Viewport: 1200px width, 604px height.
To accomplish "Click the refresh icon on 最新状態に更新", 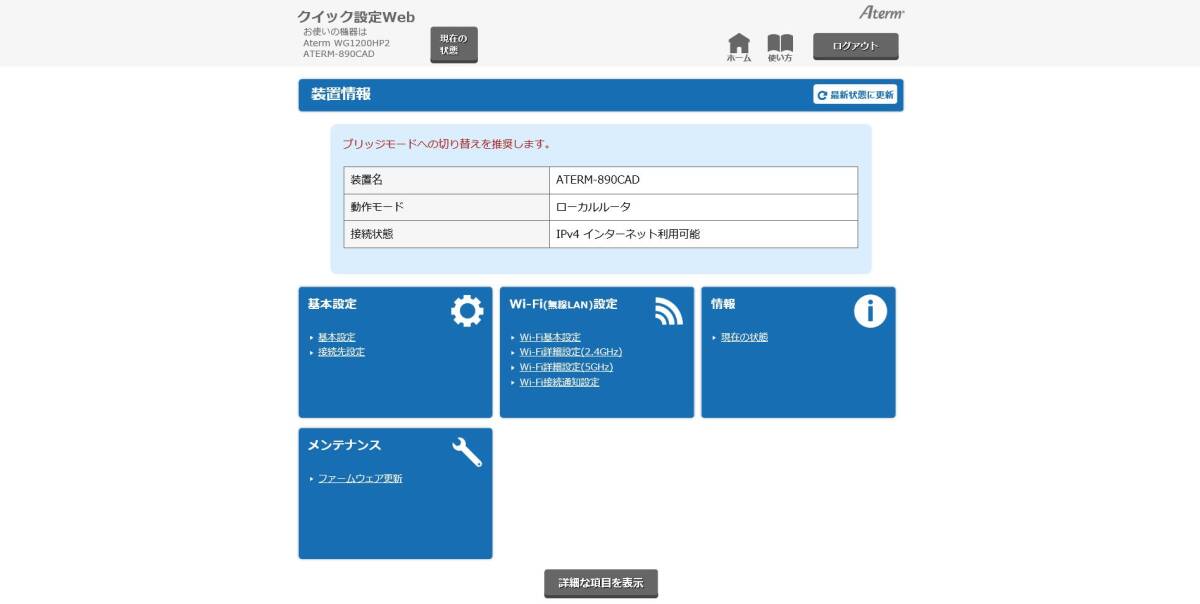I will 822,95.
